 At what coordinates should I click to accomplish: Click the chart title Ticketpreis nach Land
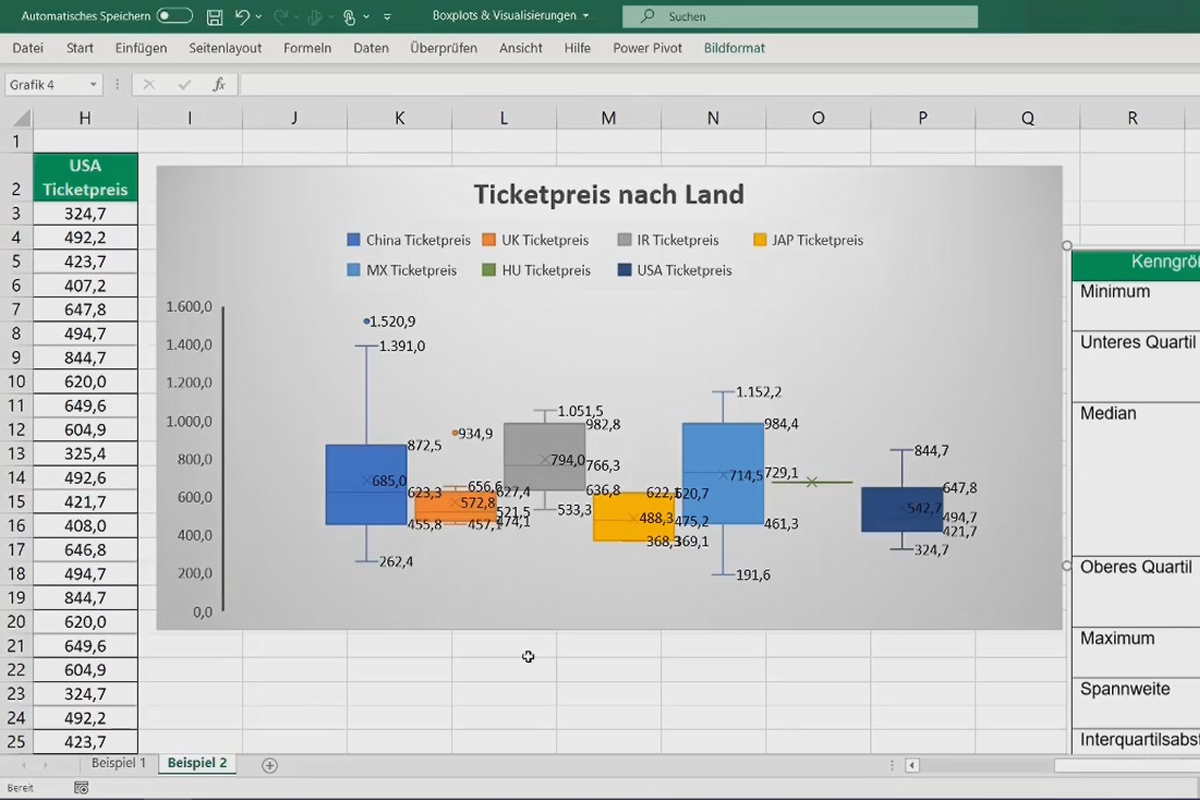point(608,194)
